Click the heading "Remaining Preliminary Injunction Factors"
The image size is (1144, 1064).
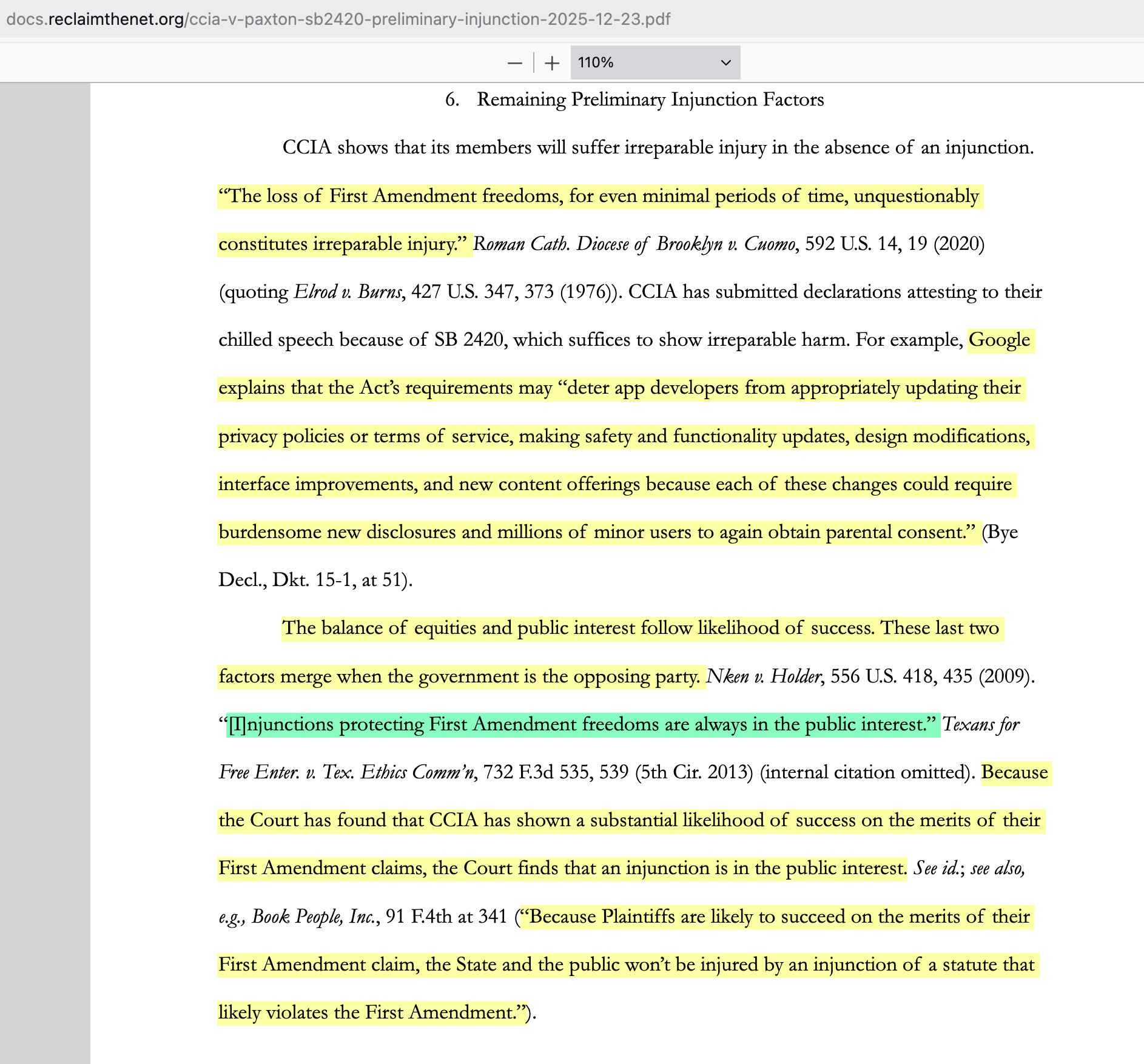(650, 99)
